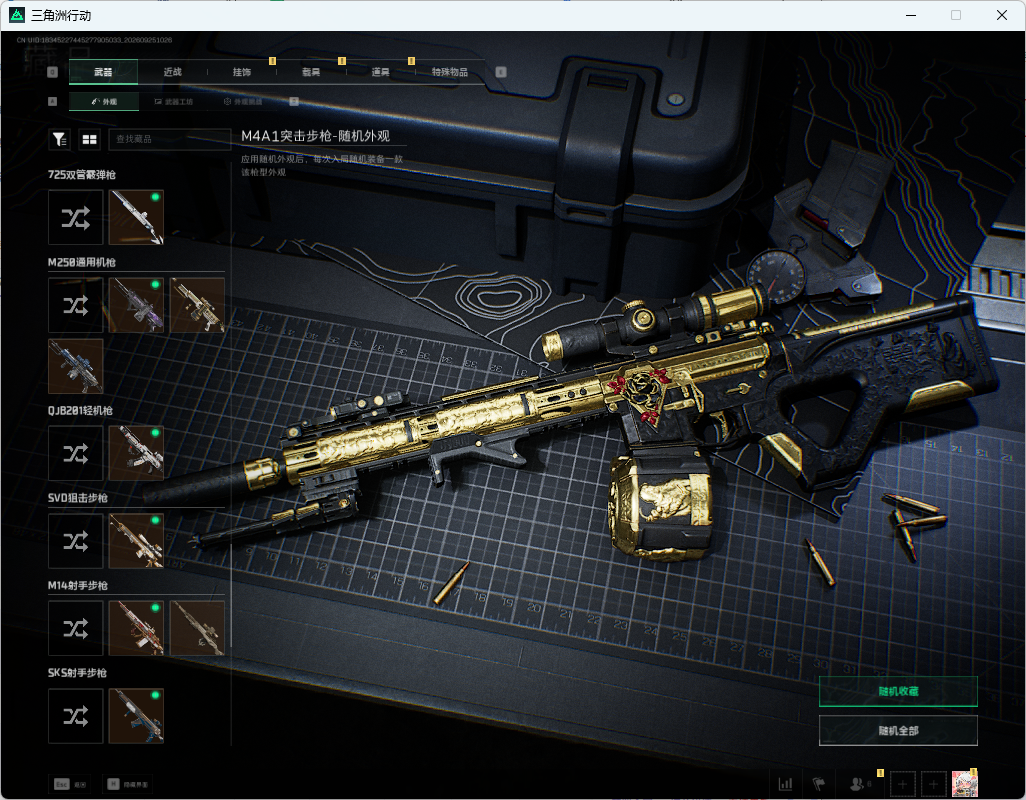1026x800 pixels.
Task: Click the E next-category key hint
Action: [x=501, y=72]
